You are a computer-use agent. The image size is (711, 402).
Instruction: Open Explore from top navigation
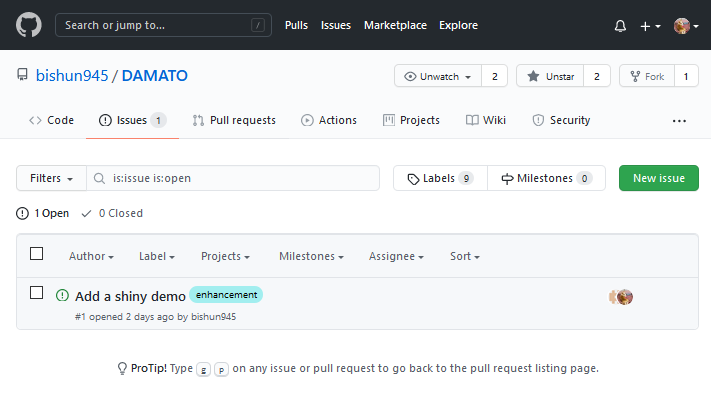pos(458,25)
